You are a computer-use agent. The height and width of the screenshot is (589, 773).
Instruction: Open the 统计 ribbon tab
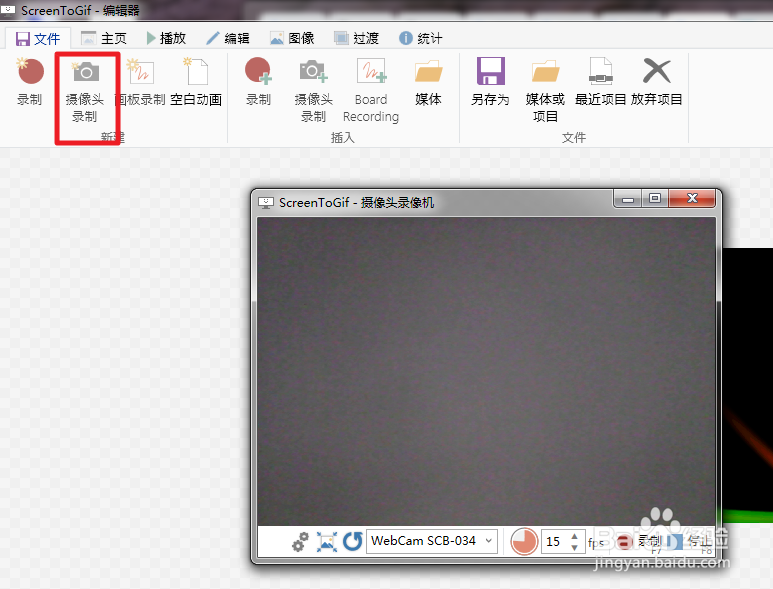[x=421, y=38]
